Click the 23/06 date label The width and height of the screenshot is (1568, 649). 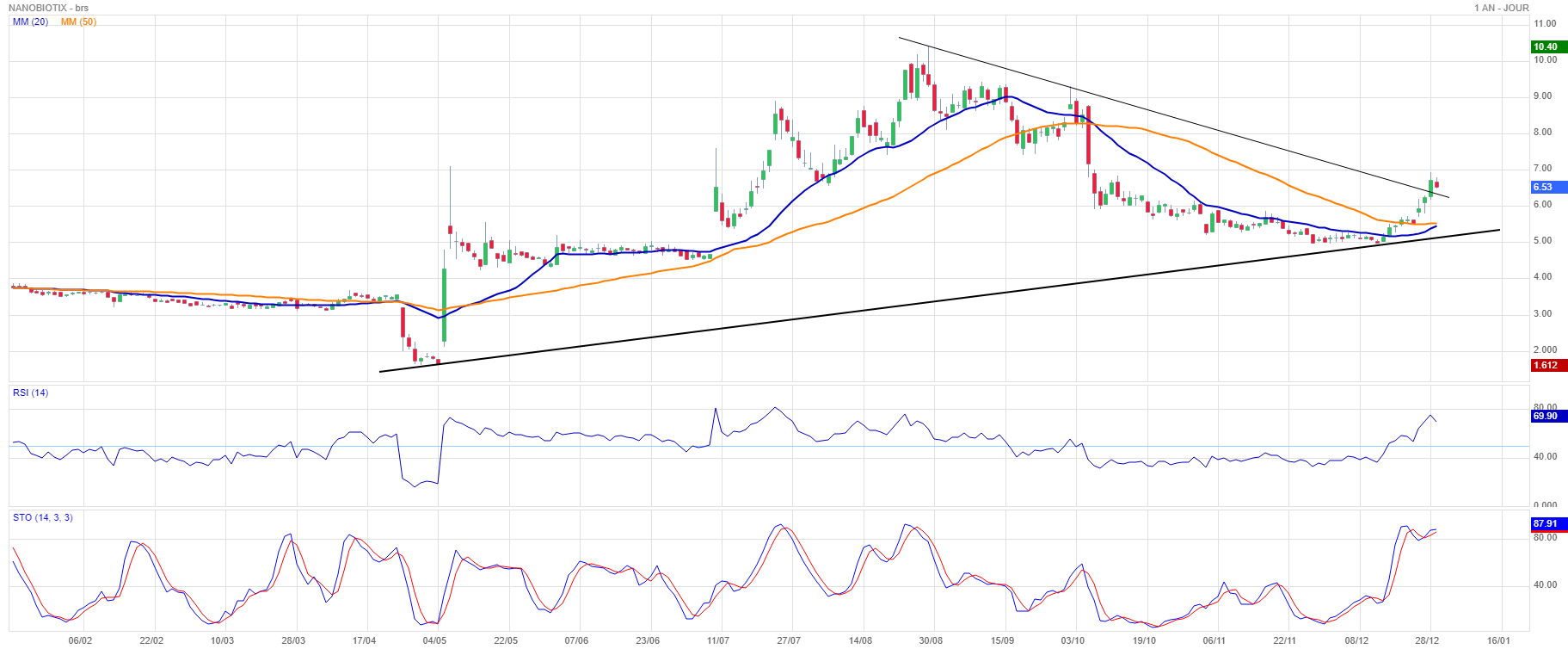pyautogui.click(x=648, y=640)
